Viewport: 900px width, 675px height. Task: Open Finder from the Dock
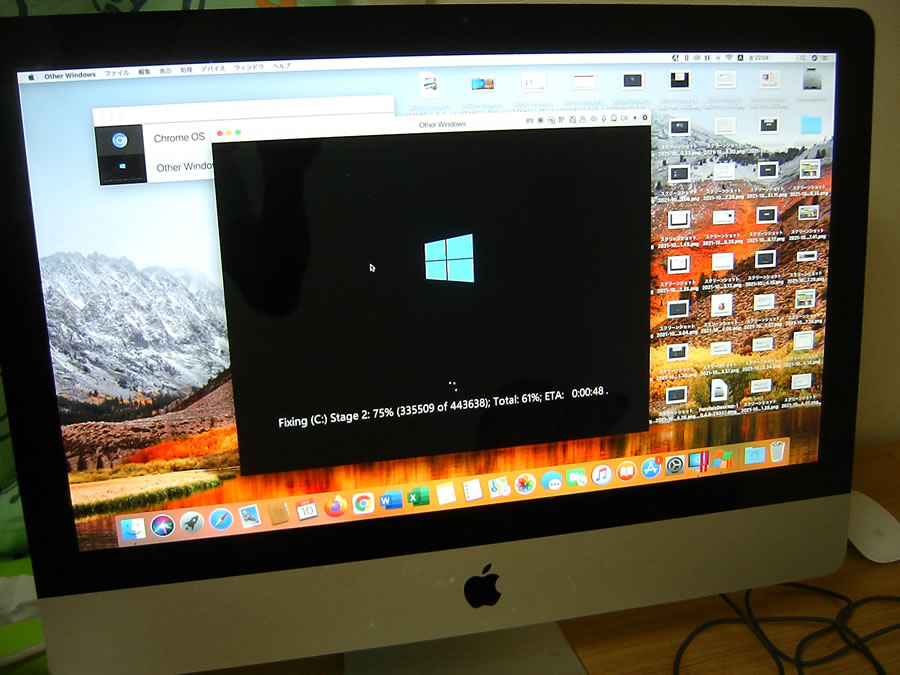pos(133,529)
